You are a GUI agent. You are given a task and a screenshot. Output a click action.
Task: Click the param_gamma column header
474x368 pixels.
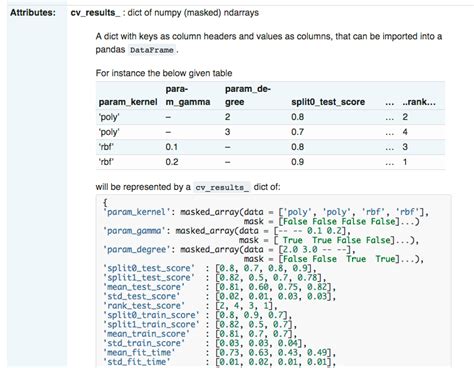tap(188, 95)
